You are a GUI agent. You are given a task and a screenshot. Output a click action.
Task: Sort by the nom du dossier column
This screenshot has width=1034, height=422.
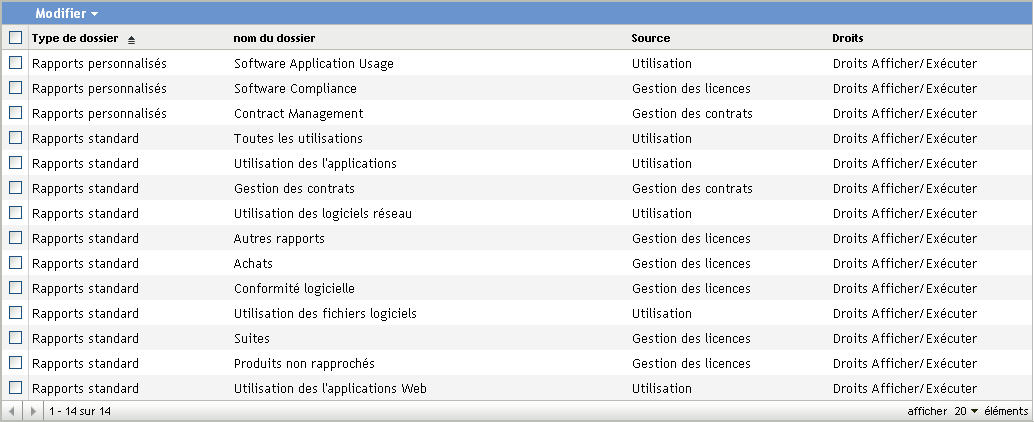[x=274, y=38]
